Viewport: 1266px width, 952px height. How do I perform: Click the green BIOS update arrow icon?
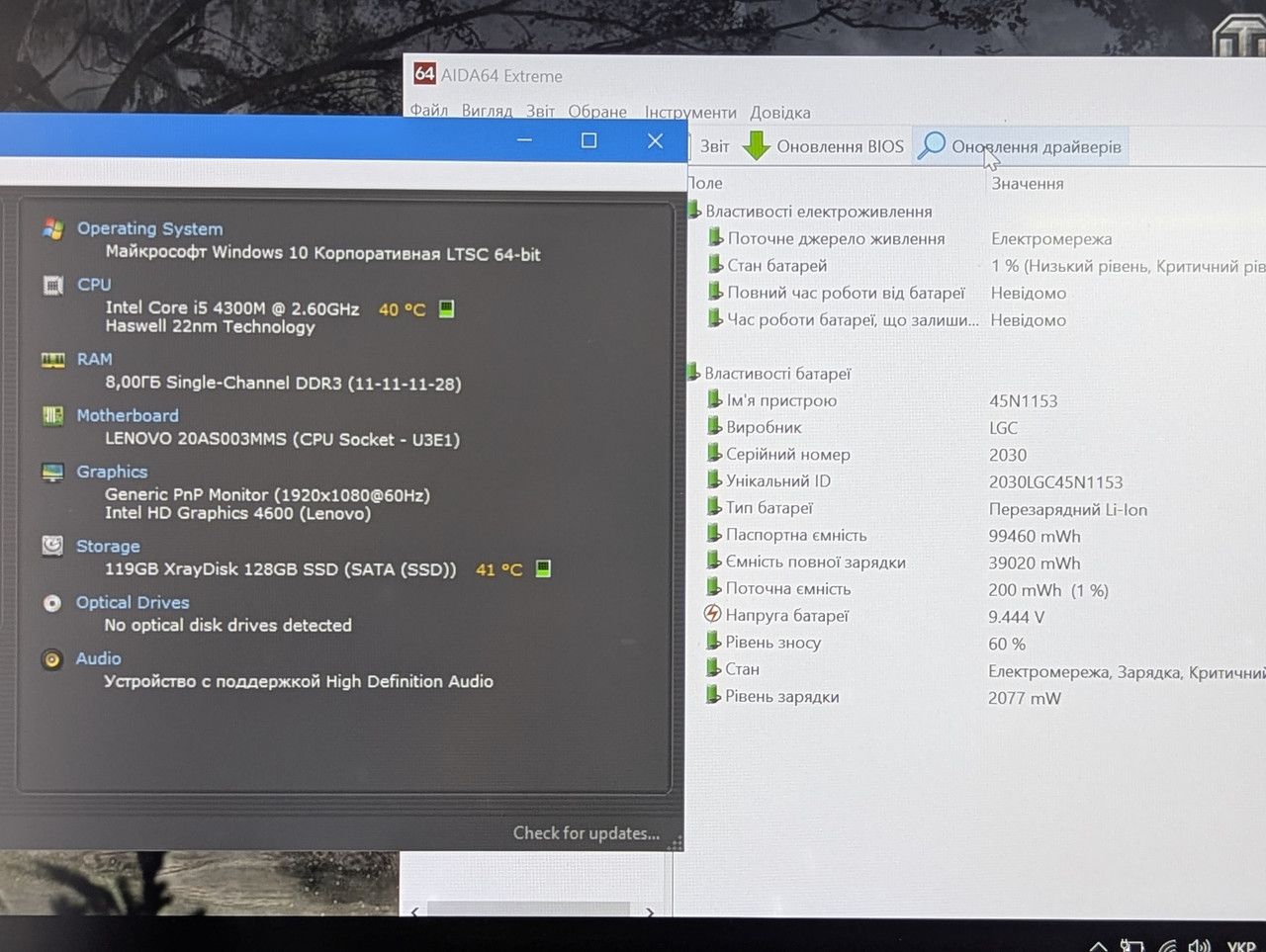756,146
